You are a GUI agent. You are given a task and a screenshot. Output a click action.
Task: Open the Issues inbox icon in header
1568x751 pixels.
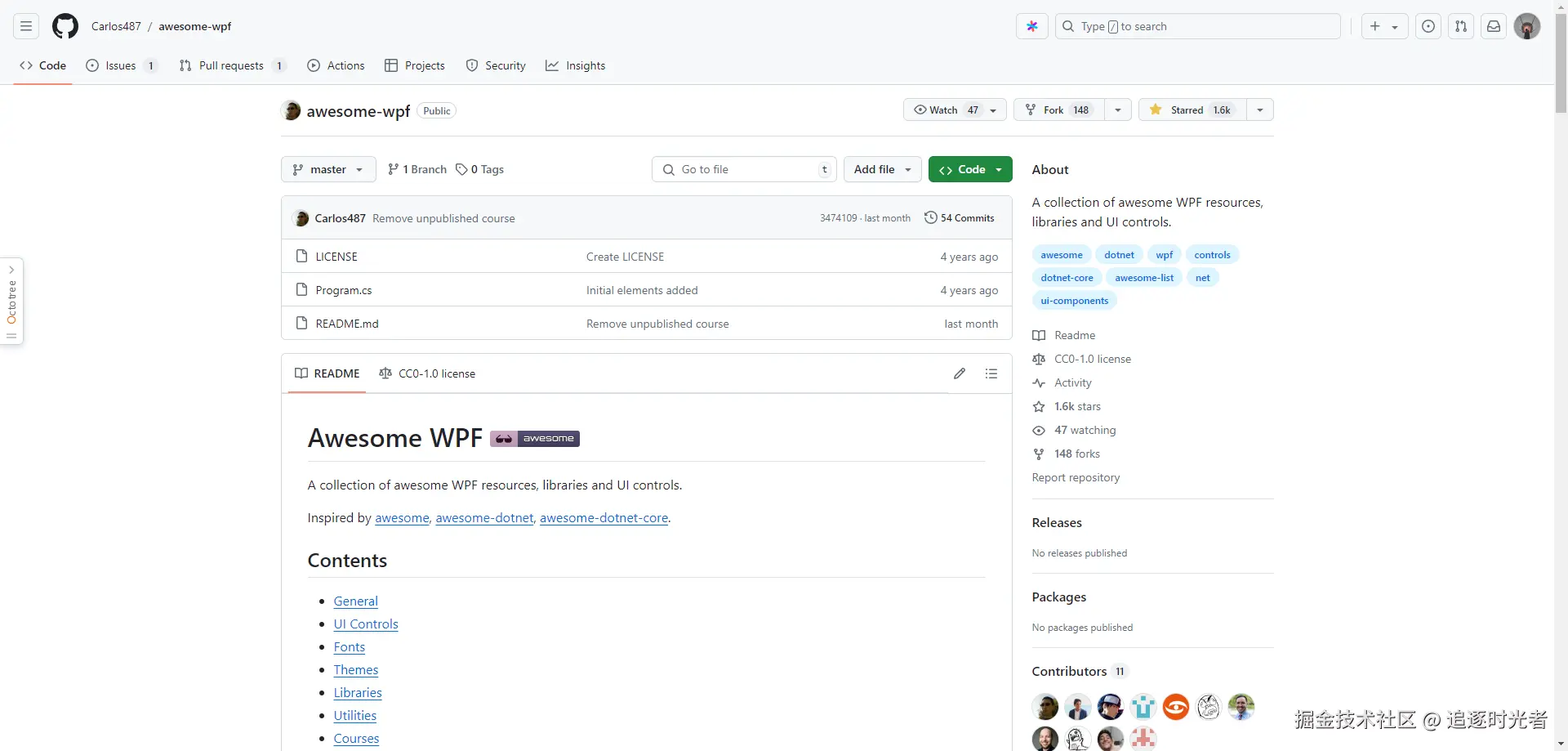(1428, 26)
